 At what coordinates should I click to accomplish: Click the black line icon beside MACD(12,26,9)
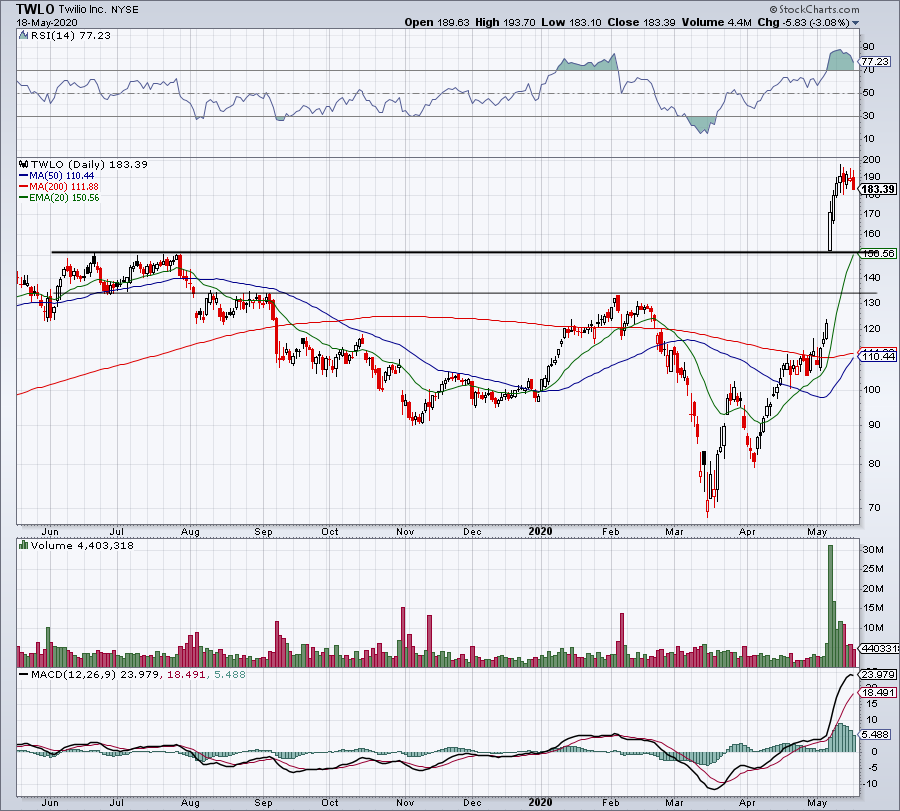tap(24, 674)
